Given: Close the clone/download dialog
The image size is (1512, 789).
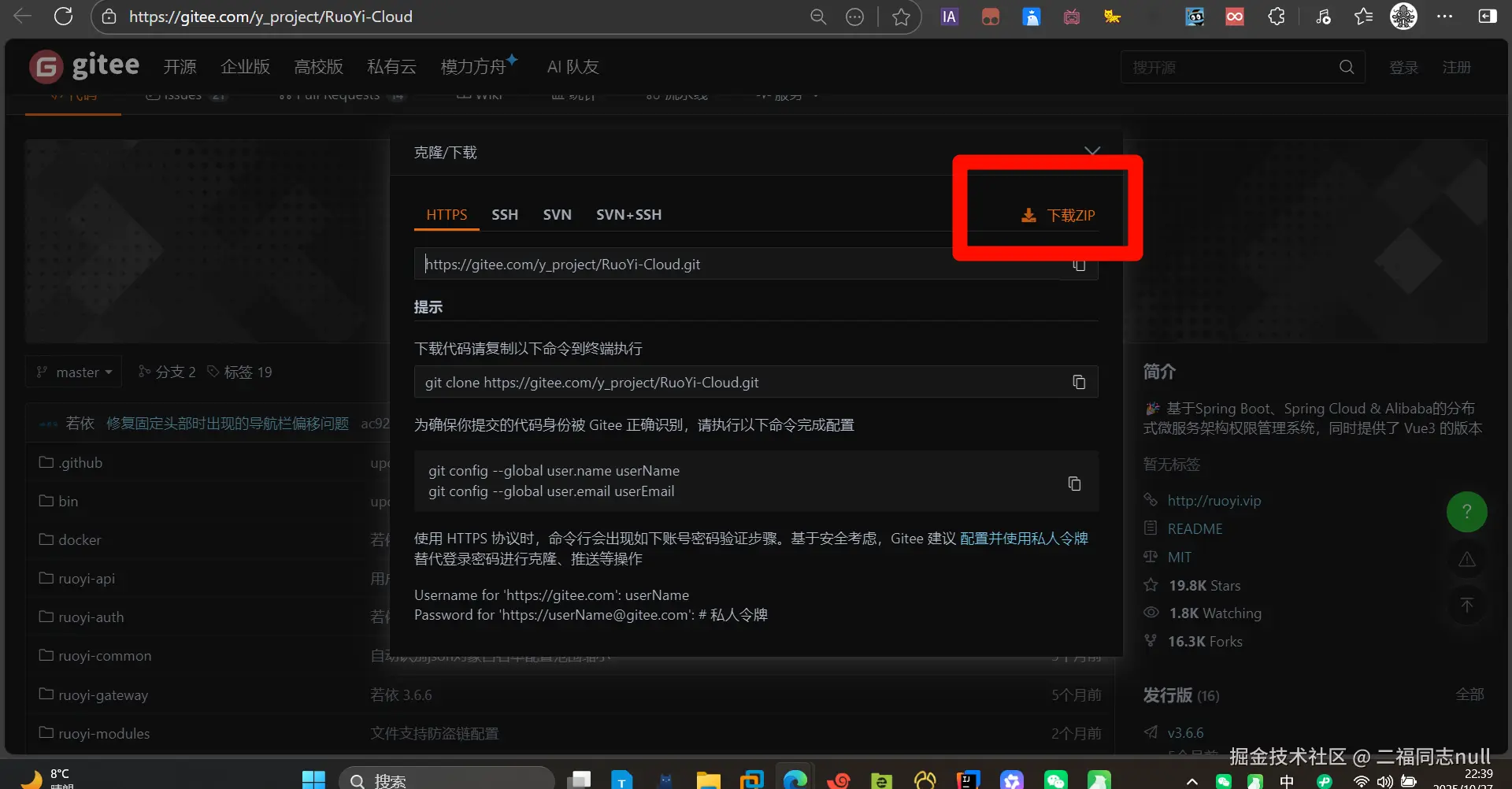Looking at the screenshot, I should pos(1092,150).
